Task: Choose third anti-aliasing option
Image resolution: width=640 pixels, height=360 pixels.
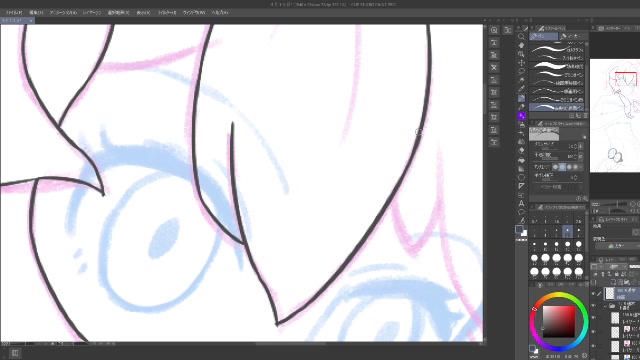Action: (569, 167)
